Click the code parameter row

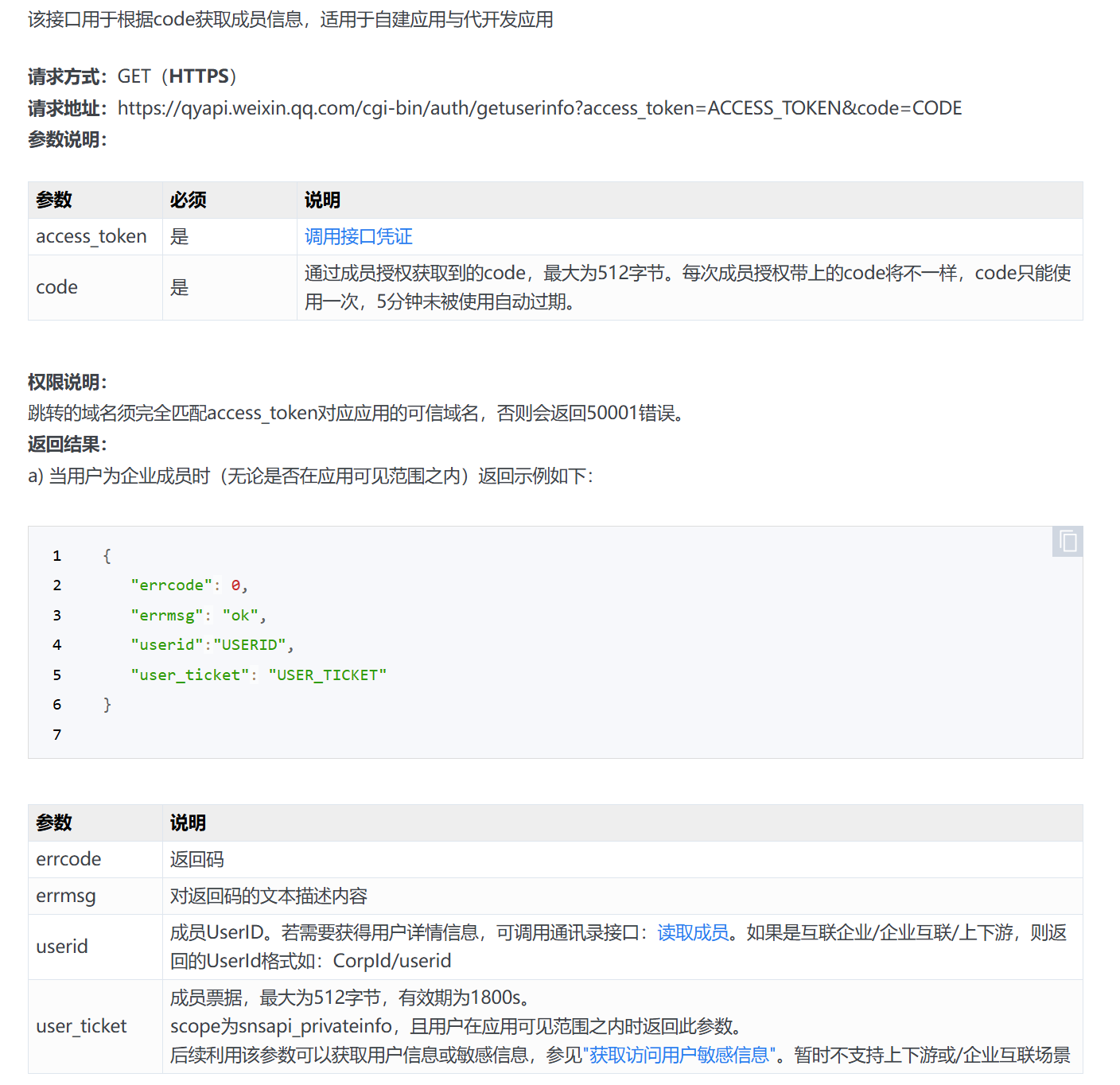pyautogui.click(x=56, y=287)
